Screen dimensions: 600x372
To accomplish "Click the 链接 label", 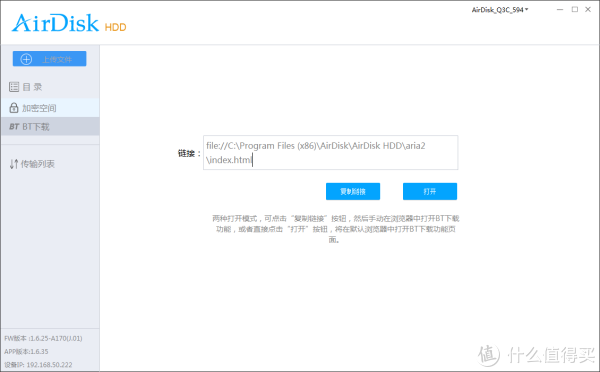I will [x=189, y=153].
